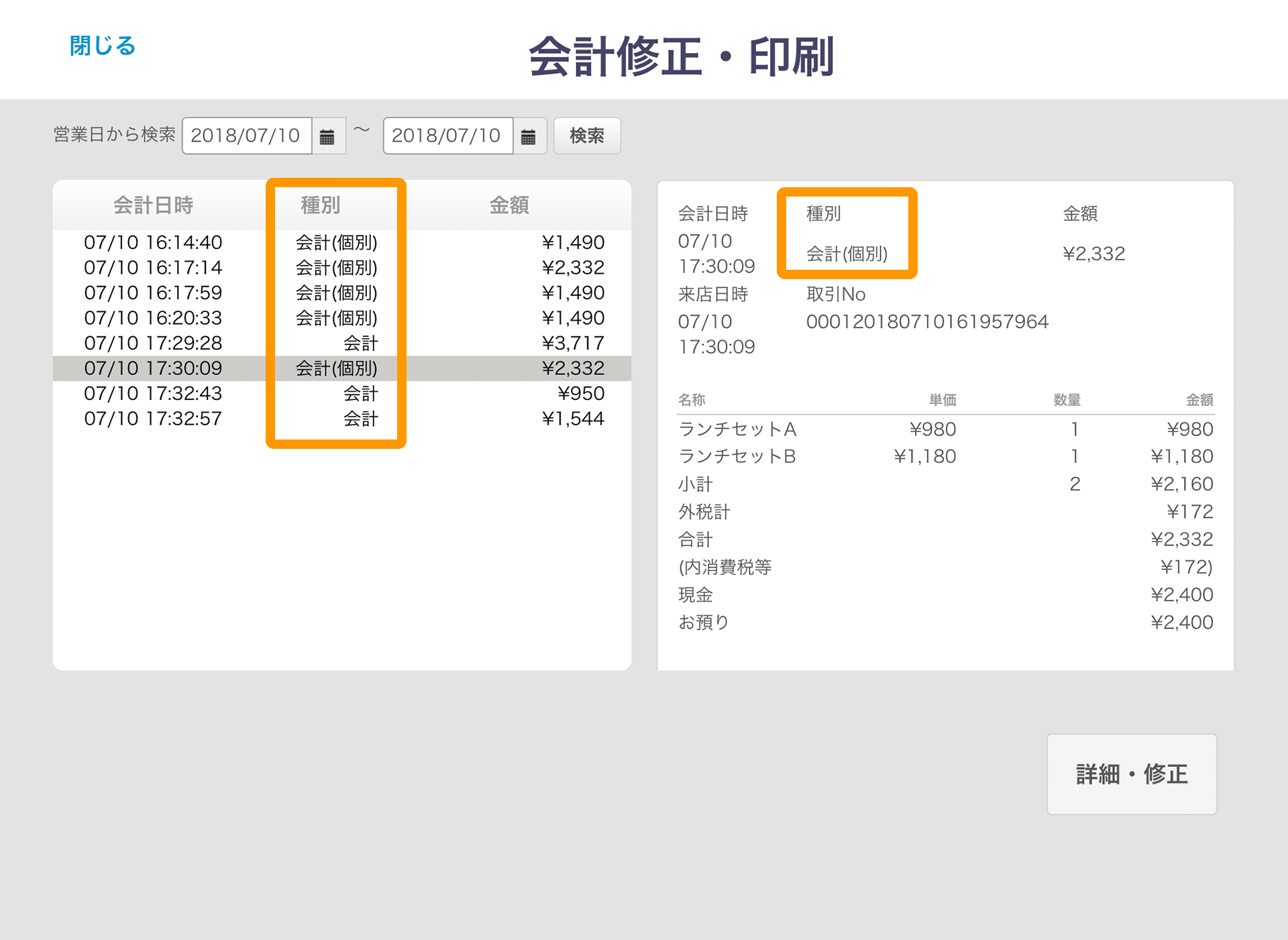Click the 会計修正・印刷 page title
This screenshot has height=940, width=1288.
click(682, 57)
